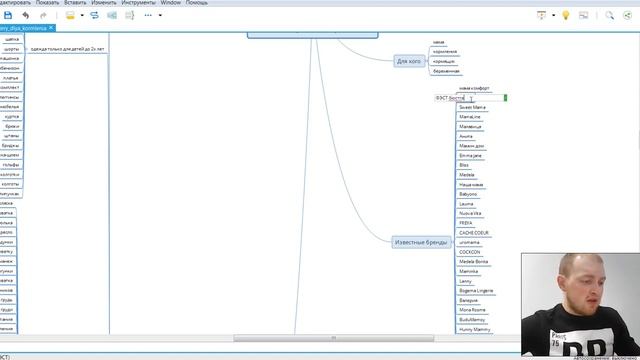640x360 pixels.
Task: Select the note about clothes for children under two
Action: click(67, 49)
